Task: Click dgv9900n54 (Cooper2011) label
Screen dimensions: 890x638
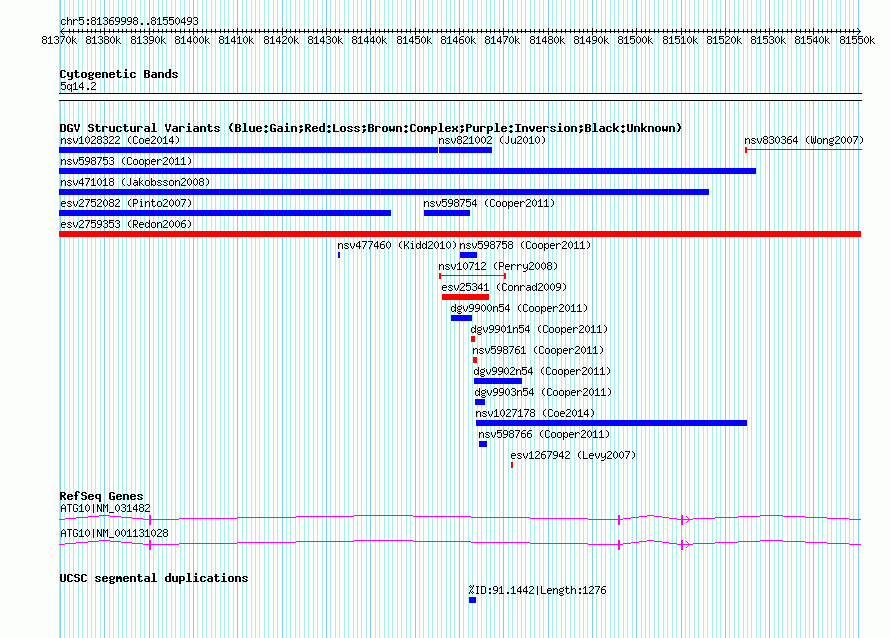Action: 519,308
